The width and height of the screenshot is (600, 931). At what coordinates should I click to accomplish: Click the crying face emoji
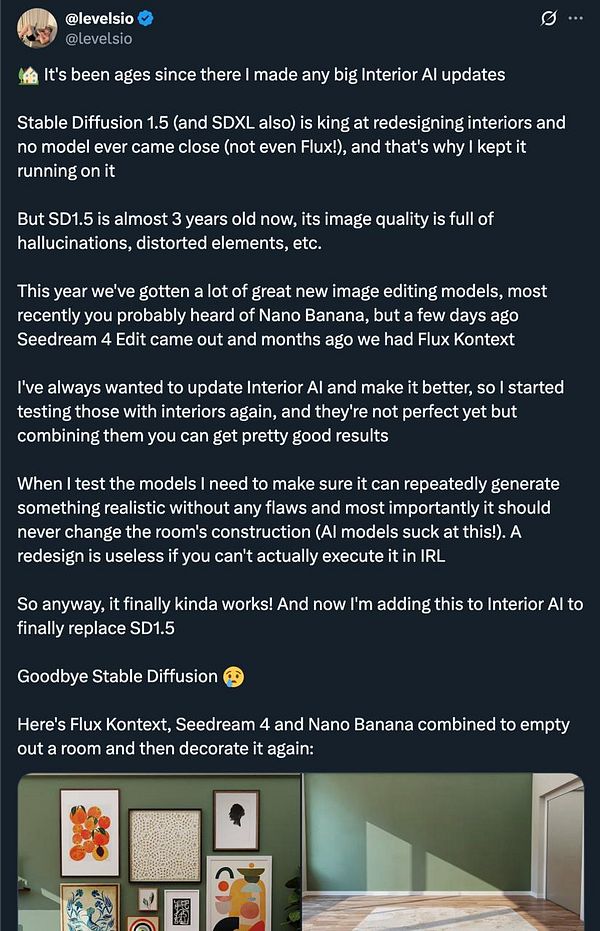click(232, 676)
